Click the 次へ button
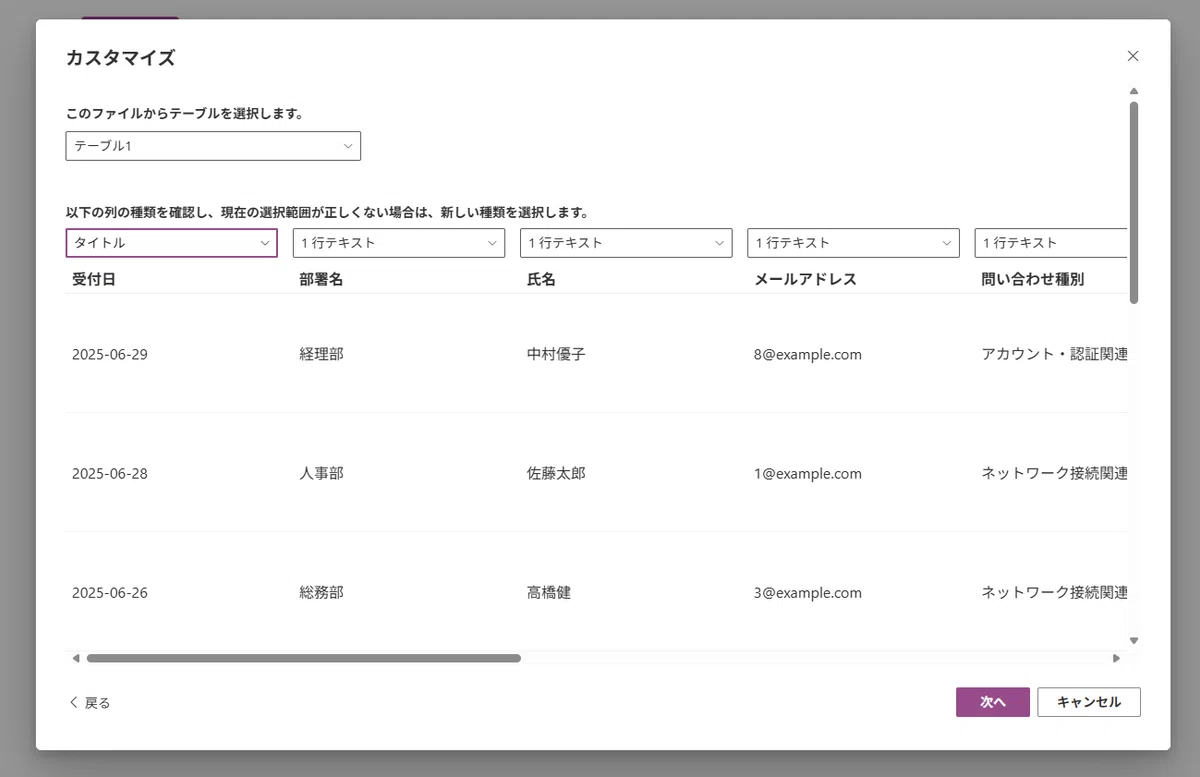 993,702
